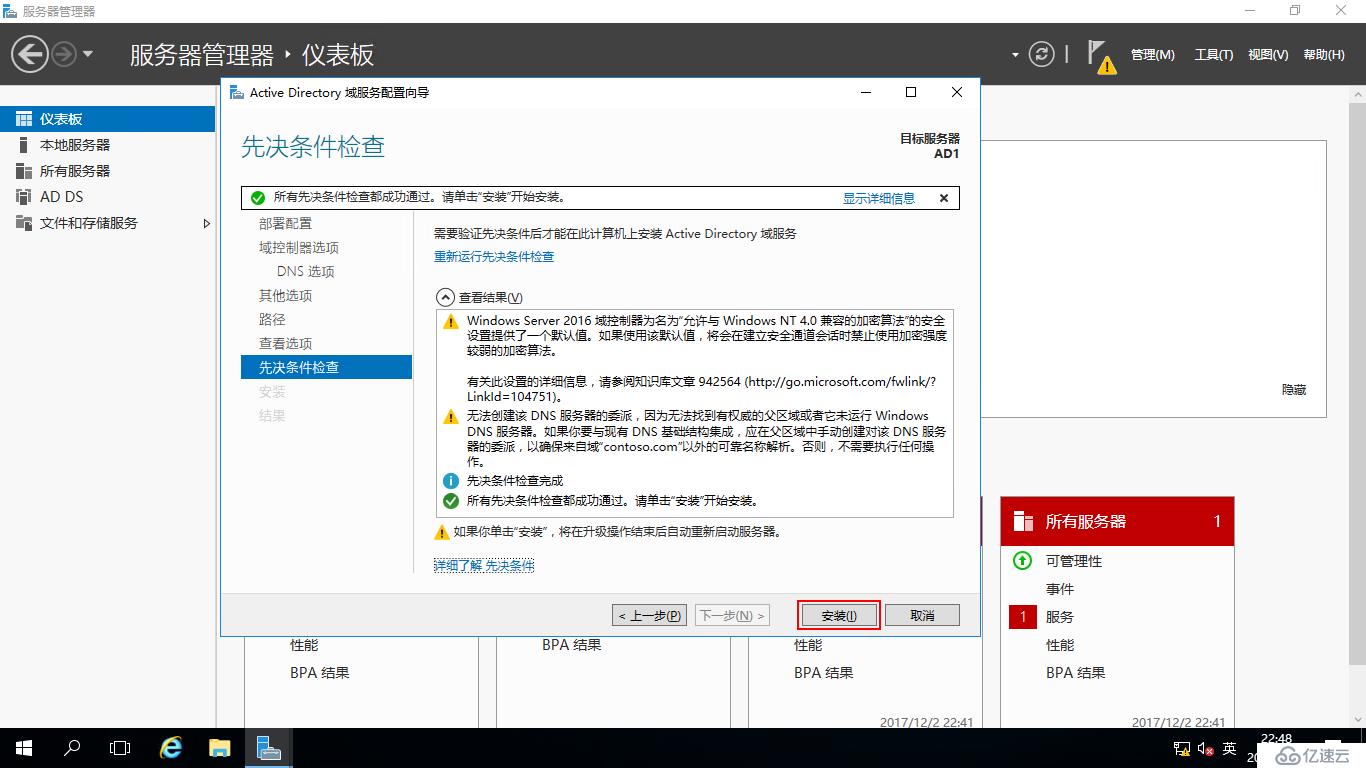Open the 工具(T) menu
1366x768 pixels.
tap(1214, 55)
